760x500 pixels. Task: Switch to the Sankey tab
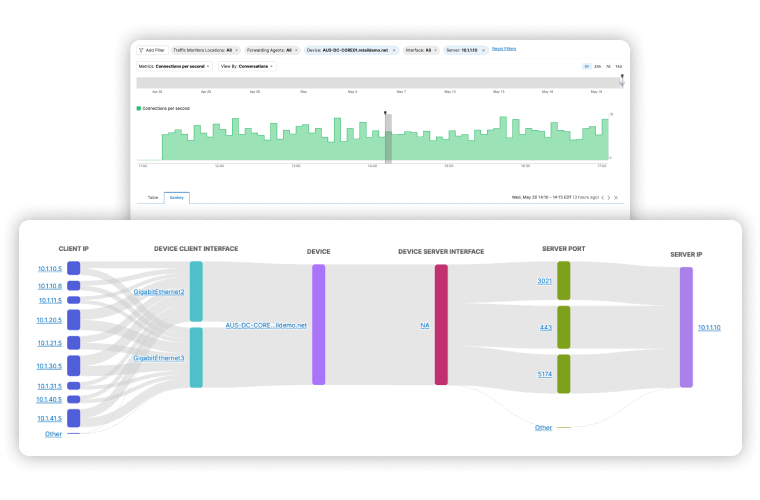tap(176, 198)
